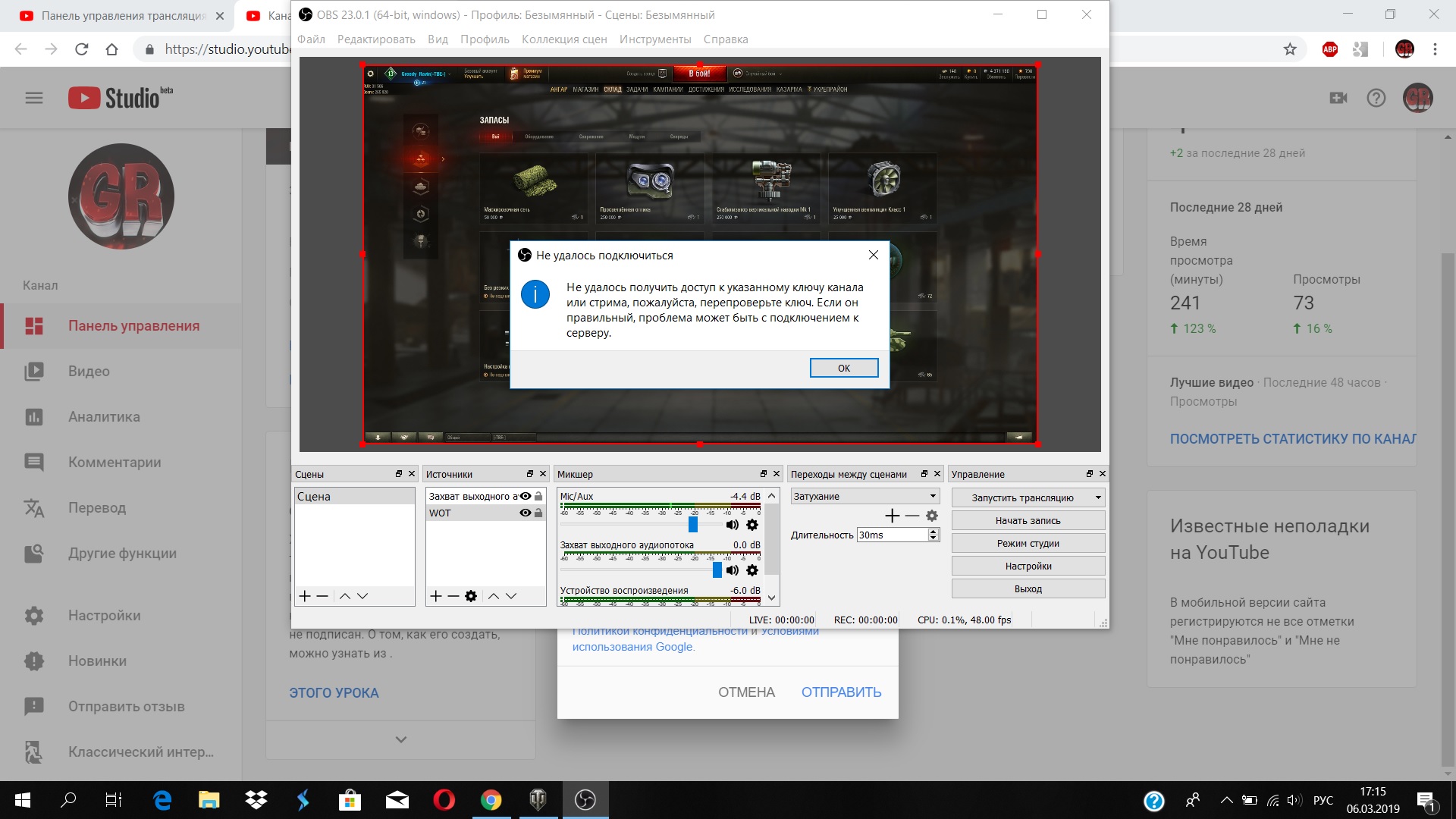Open transition properties gear icon
Screen dimensions: 1456x819
[932, 516]
